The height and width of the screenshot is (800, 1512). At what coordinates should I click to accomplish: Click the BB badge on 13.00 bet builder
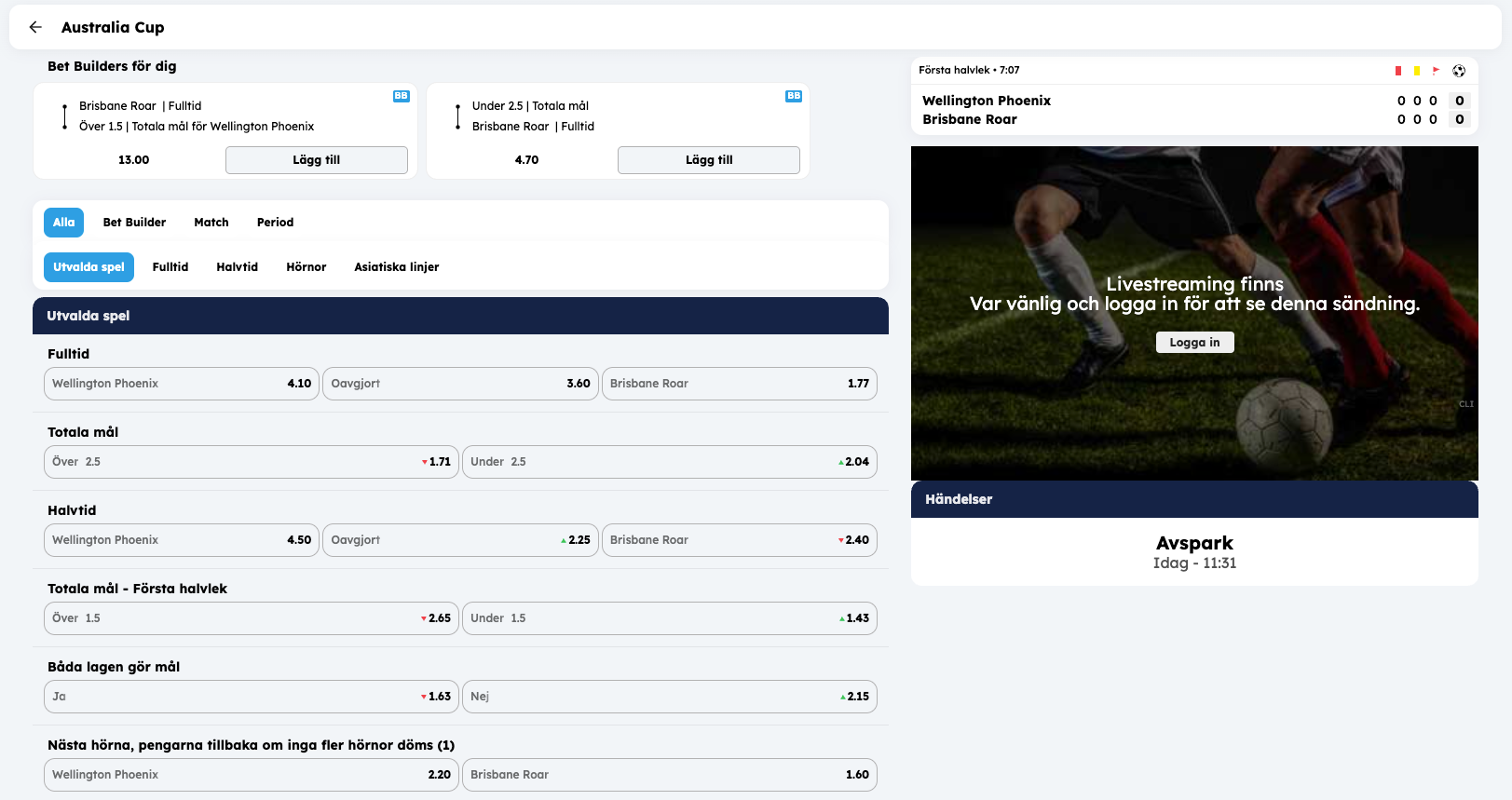pos(401,96)
